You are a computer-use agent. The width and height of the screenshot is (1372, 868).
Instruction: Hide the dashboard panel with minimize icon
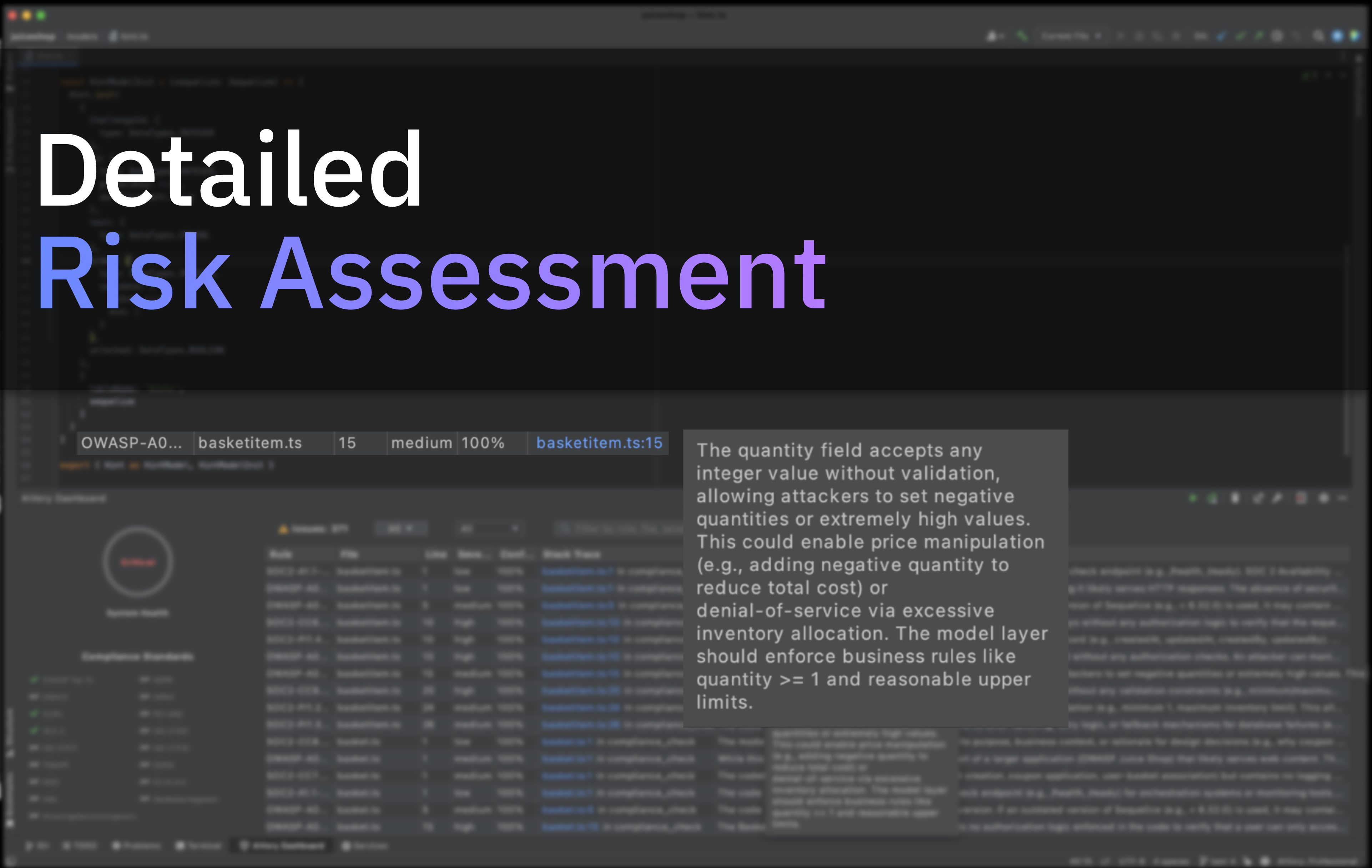[x=1343, y=498]
